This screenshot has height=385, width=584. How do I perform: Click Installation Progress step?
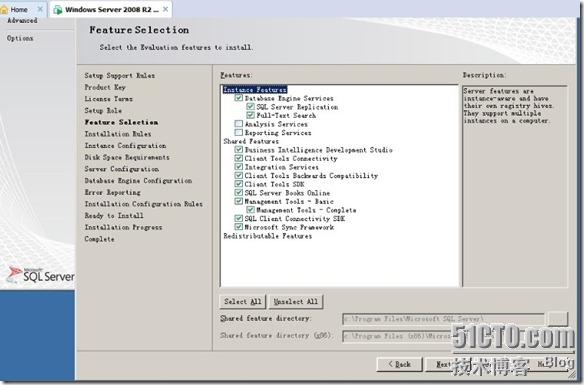(x=123, y=227)
